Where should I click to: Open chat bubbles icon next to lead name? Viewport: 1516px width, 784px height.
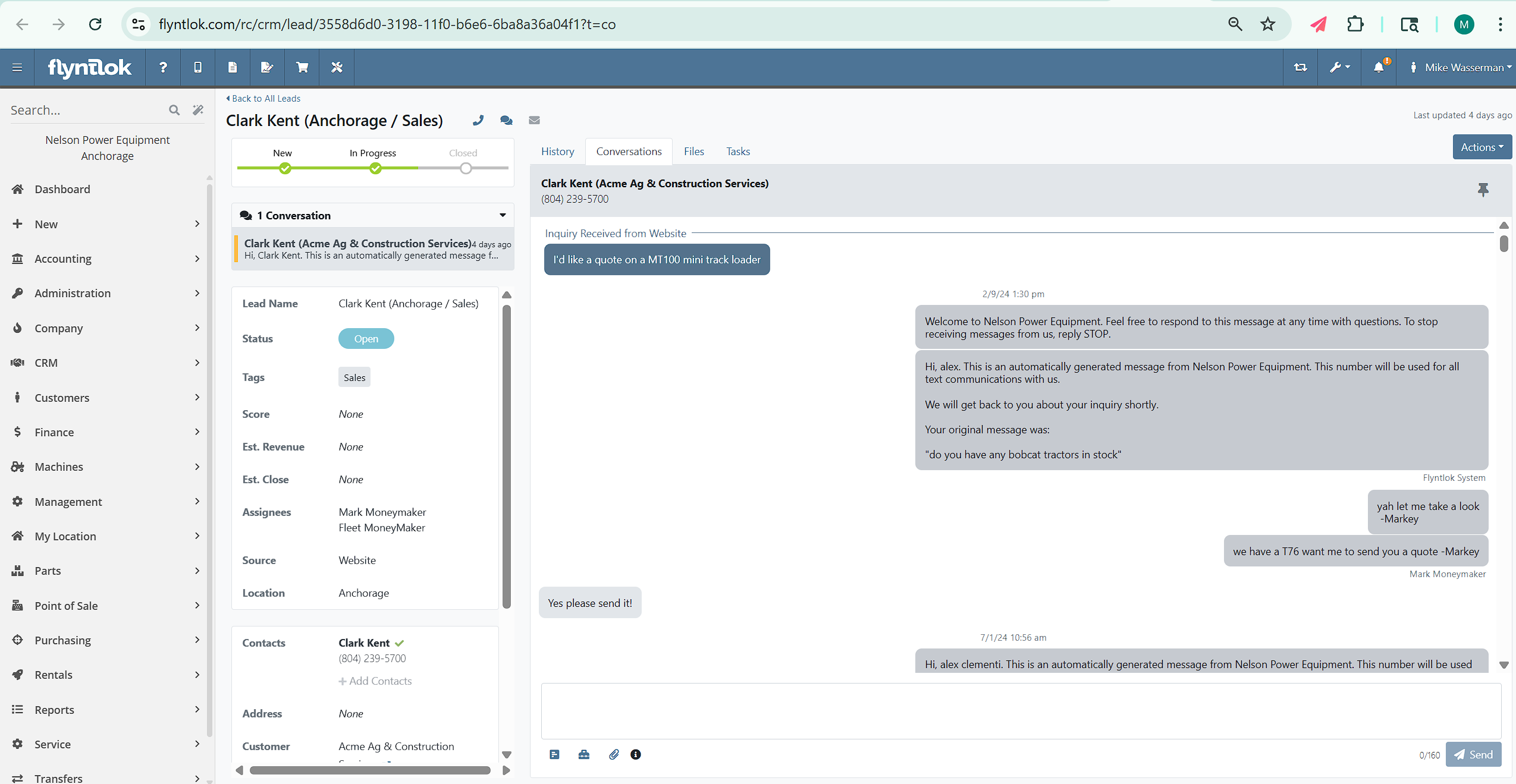506,121
